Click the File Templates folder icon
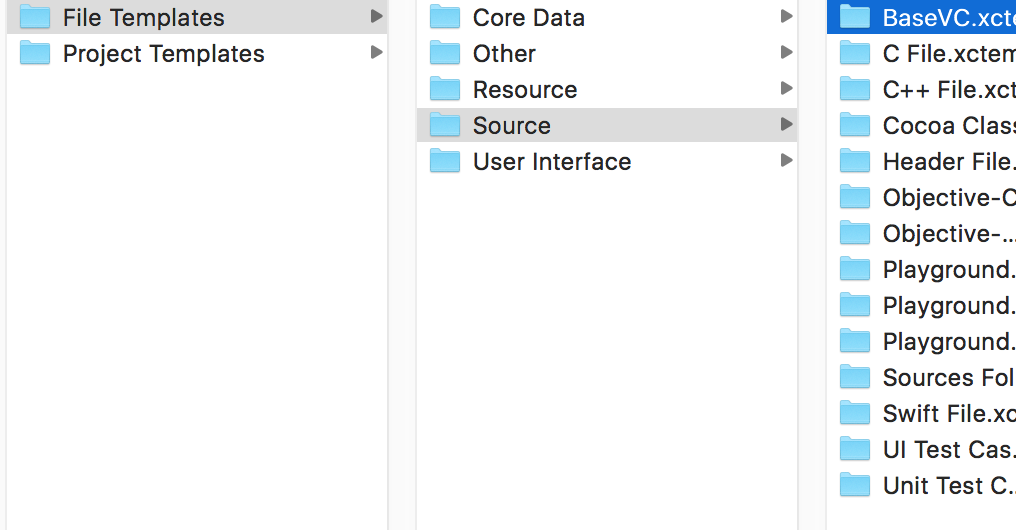 (x=35, y=17)
